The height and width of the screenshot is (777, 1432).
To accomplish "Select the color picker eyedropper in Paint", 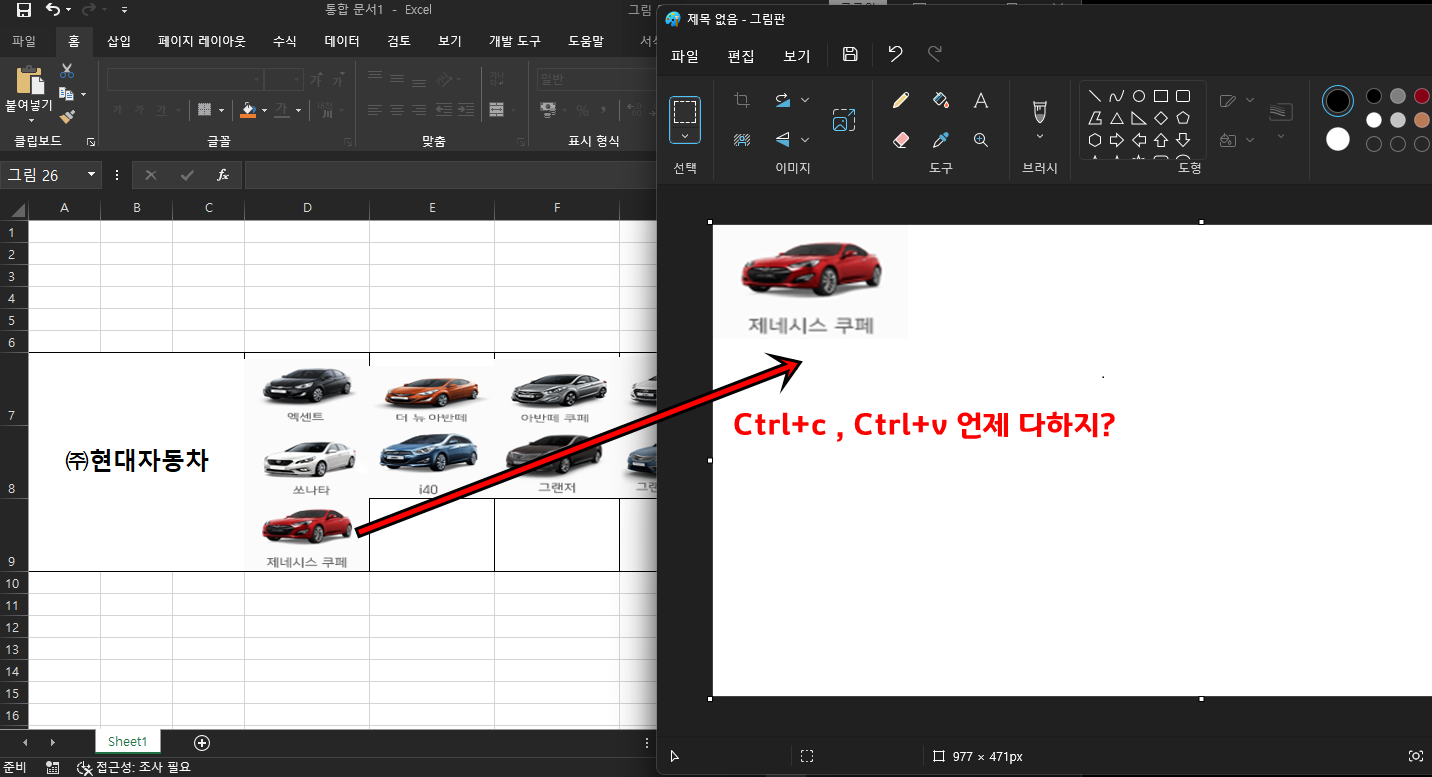I will (x=941, y=140).
